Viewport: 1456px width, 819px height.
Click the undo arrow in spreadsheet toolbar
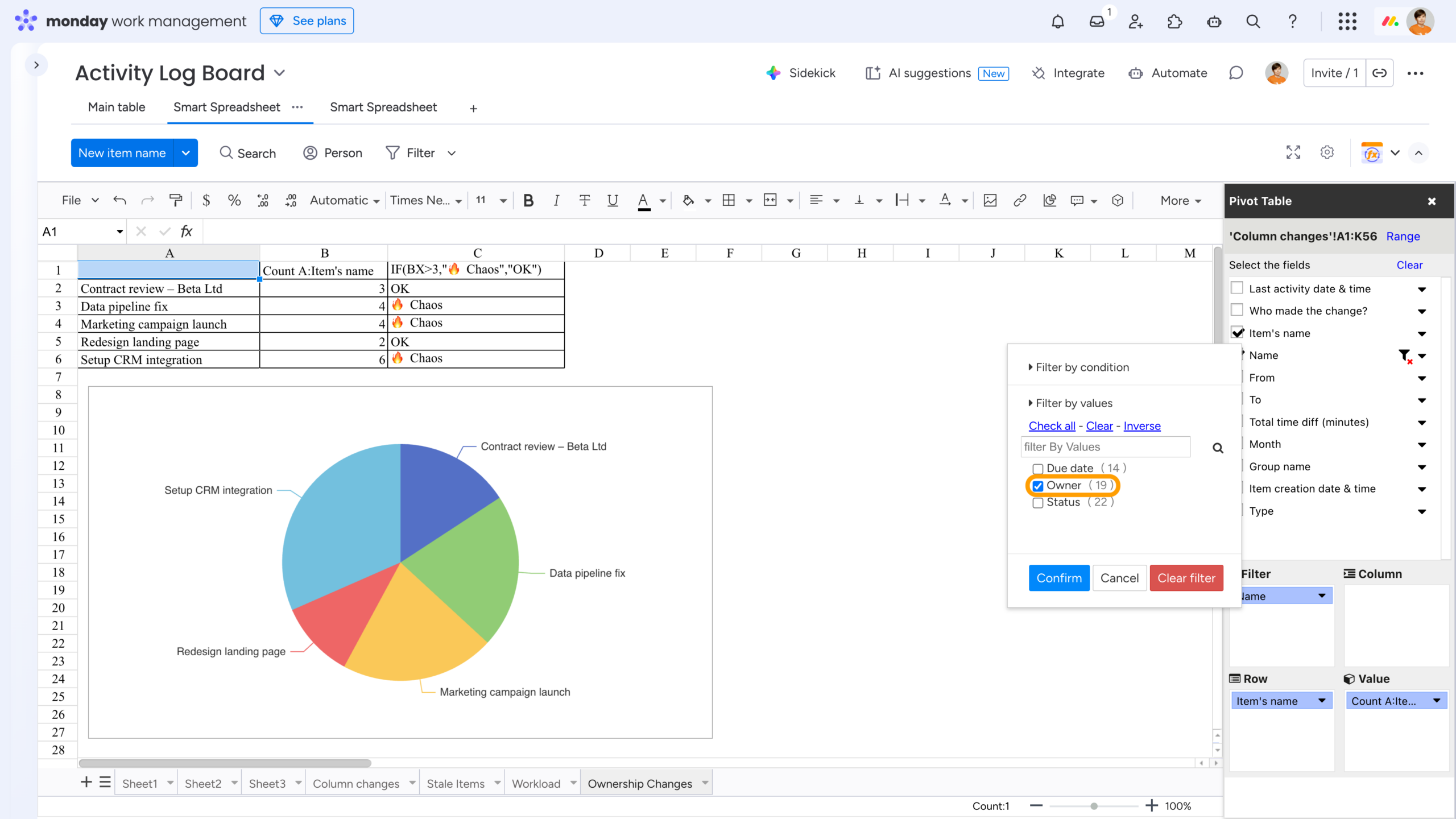[119, 200]
